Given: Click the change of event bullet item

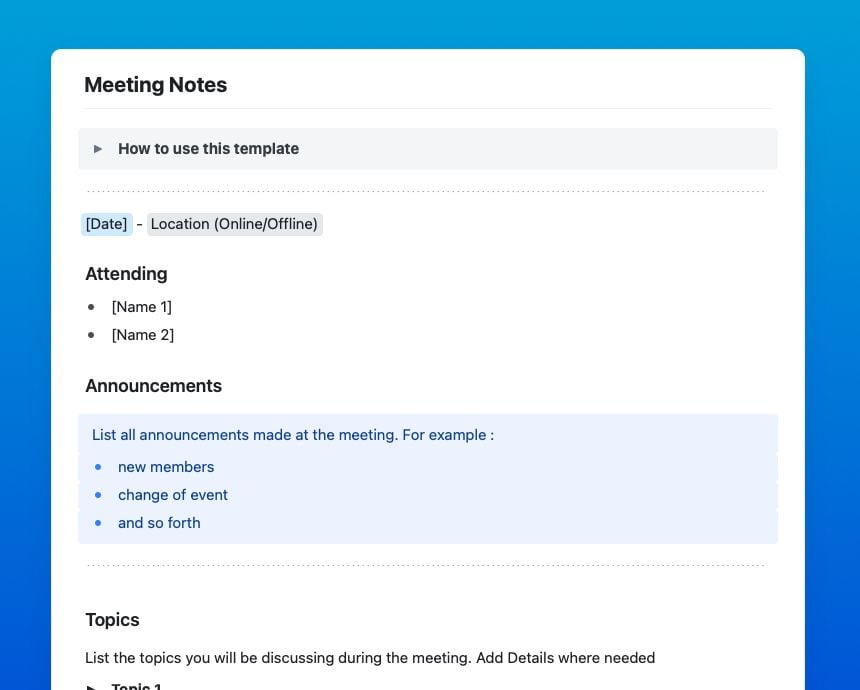Looking at the screenshot, I should point(173,494).
